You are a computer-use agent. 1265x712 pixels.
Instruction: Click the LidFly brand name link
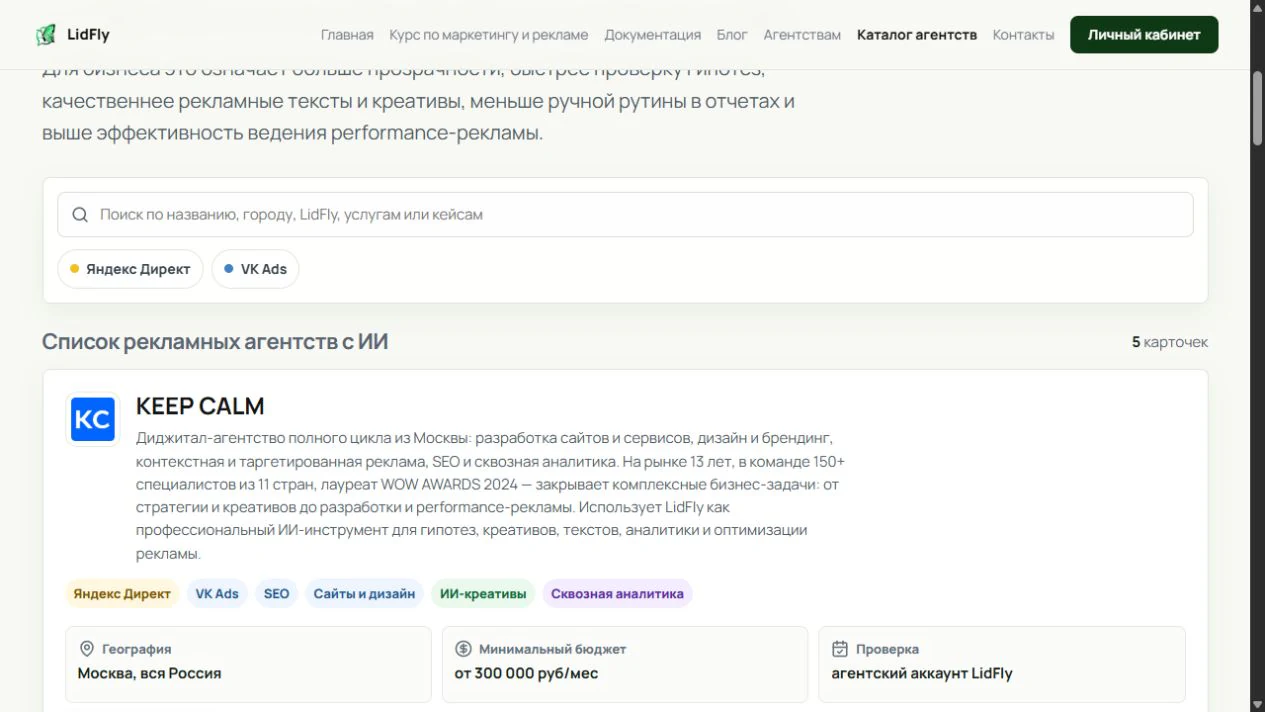pyautogui.click(x=88, y=35)
